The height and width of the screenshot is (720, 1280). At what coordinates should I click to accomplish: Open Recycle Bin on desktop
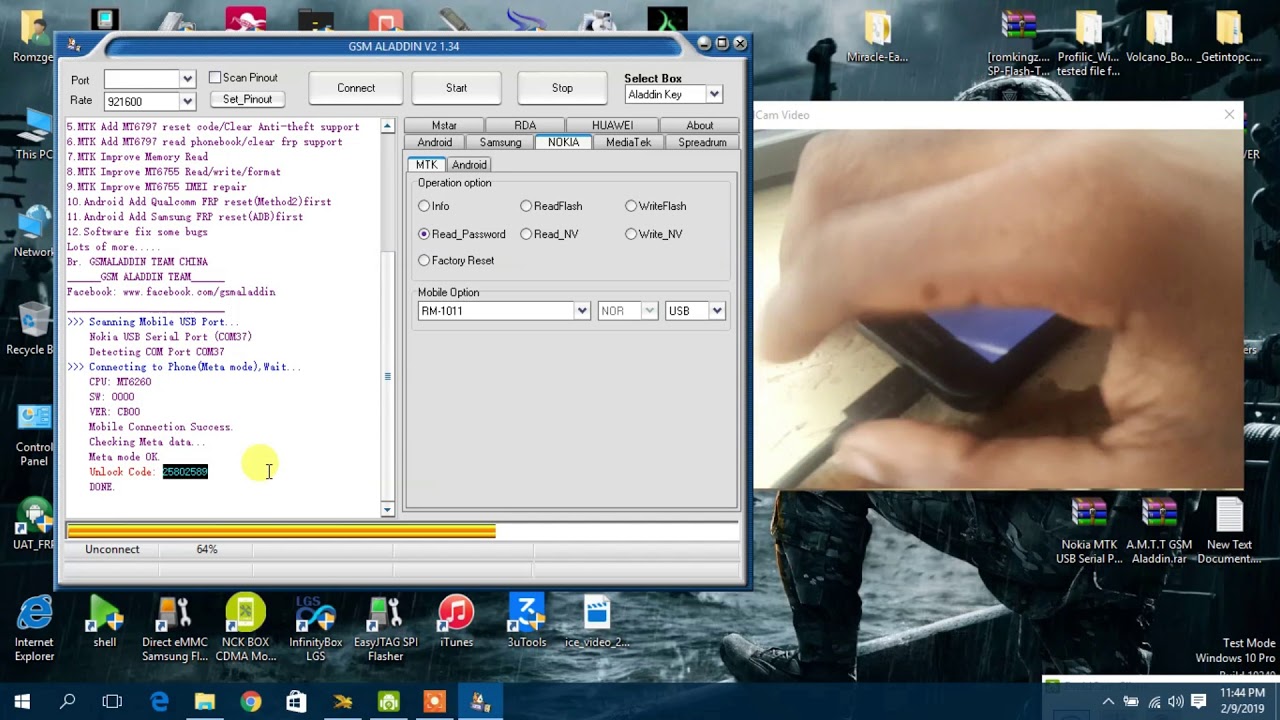[32, 328]
